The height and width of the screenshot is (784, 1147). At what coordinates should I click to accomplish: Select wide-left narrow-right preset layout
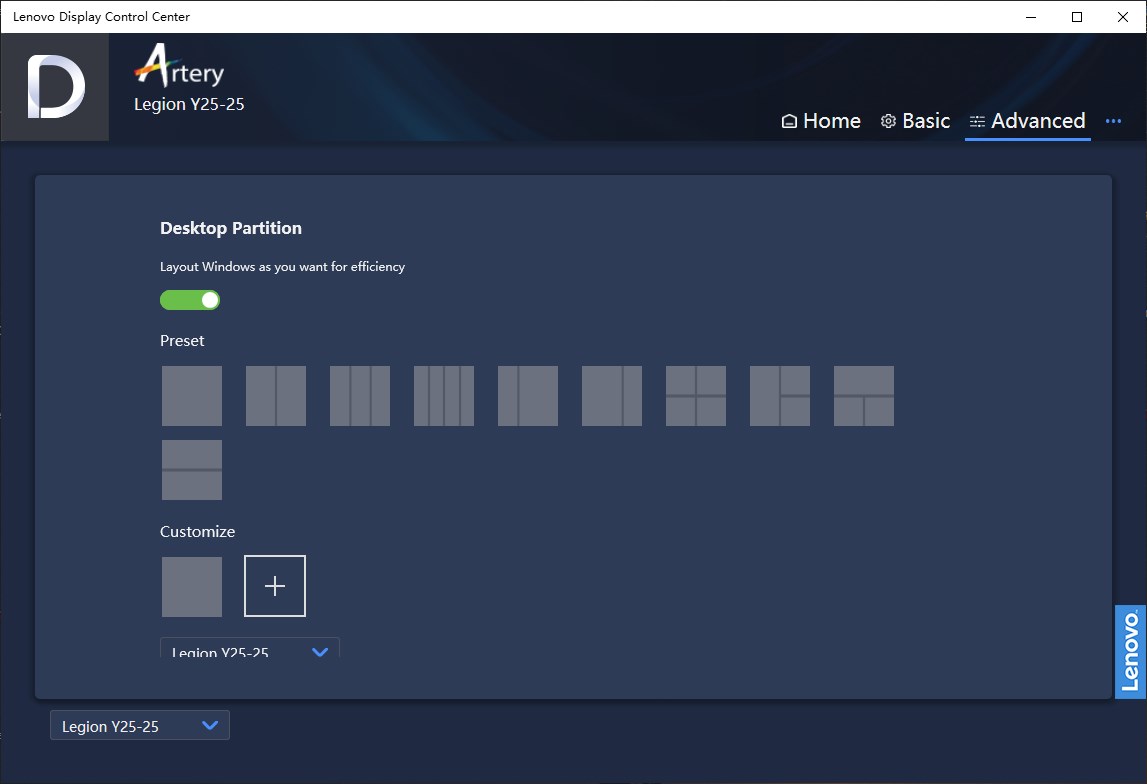(x=612, y=396)
